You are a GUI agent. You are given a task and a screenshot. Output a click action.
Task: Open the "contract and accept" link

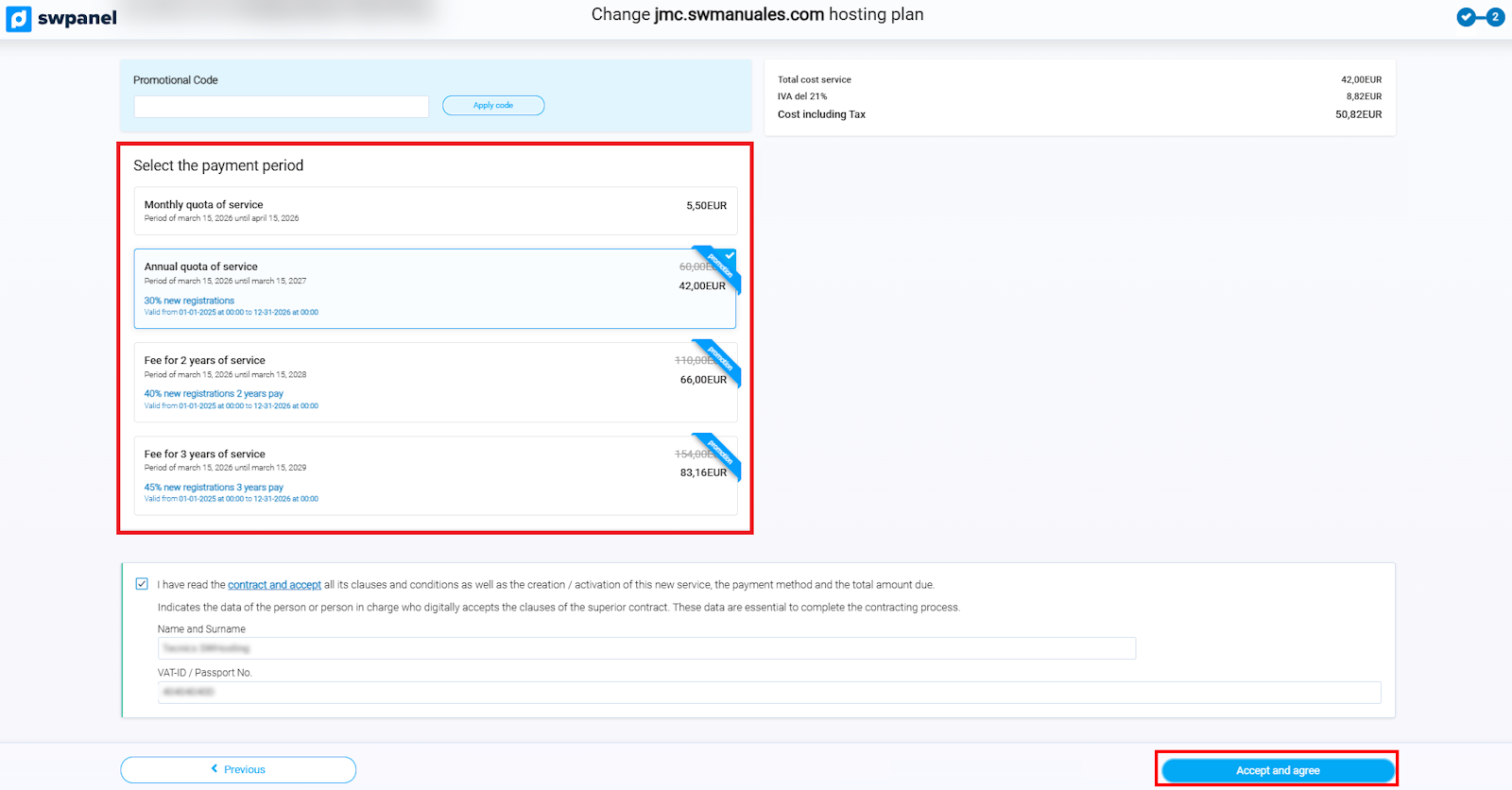tap(274, 585)
